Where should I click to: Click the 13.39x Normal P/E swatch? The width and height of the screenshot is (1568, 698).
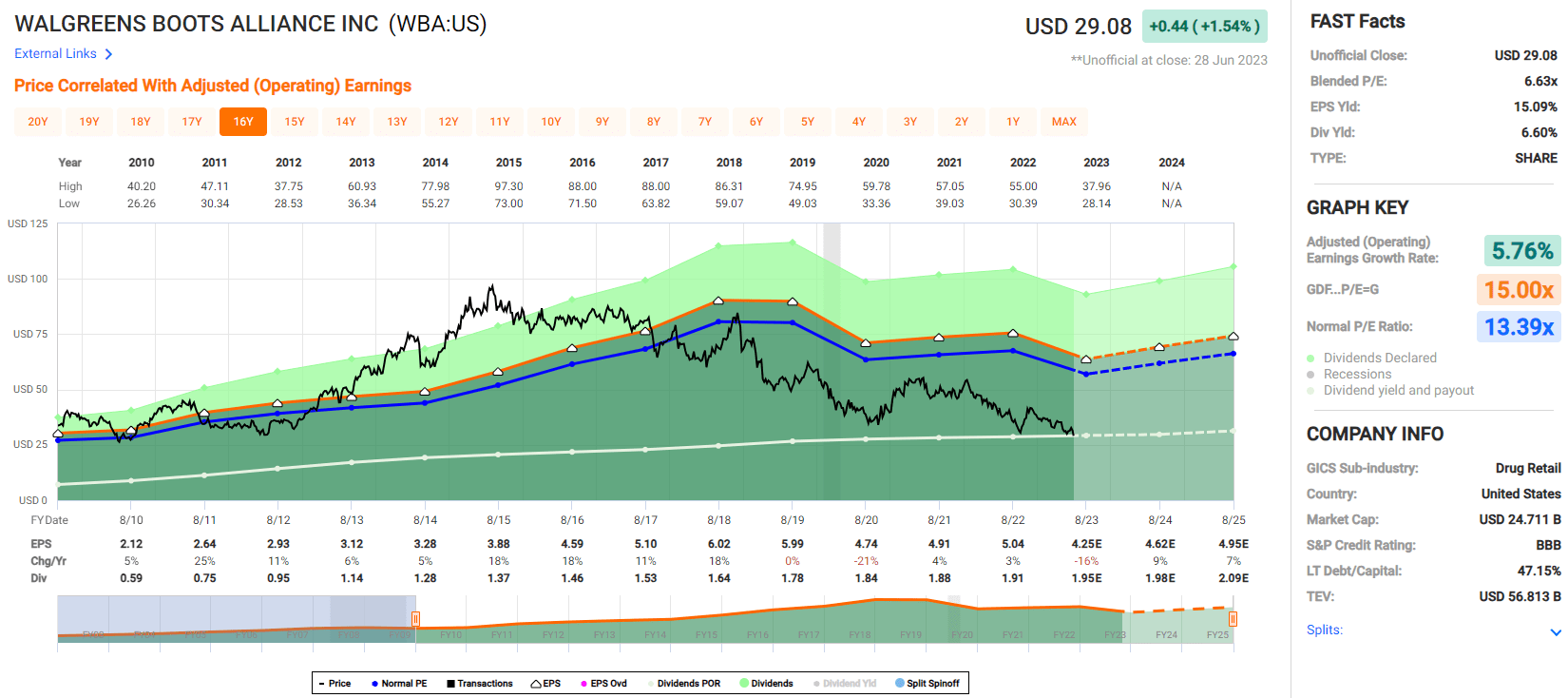pyautogui.click(x=1519, y=327)
